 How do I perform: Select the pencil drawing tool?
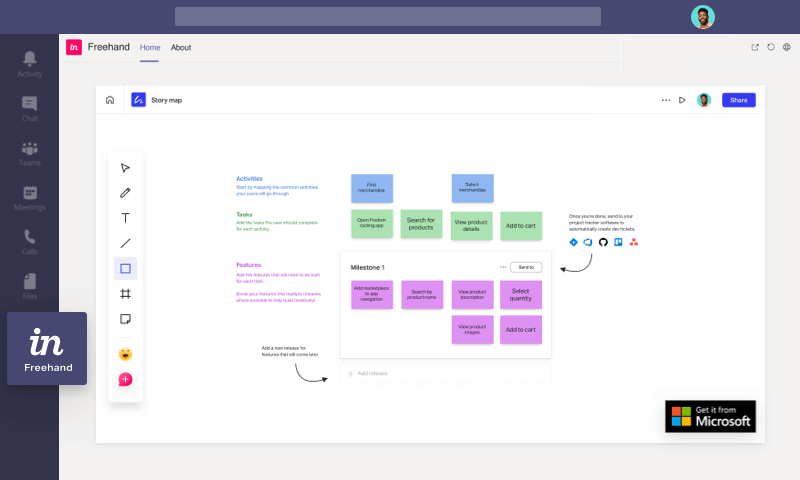tap(125, 193)
